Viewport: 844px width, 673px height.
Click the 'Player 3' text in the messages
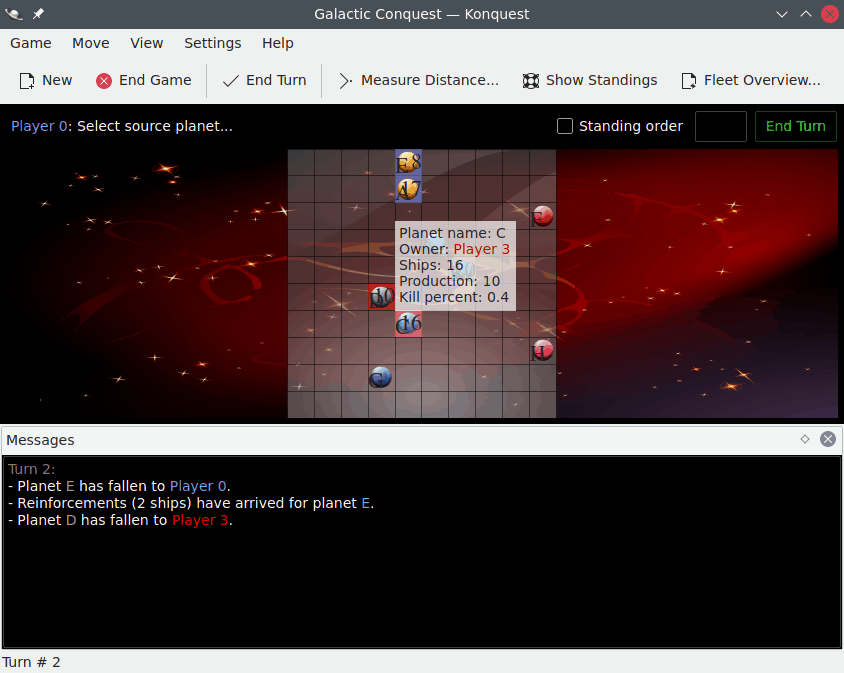tap(201, 520)
